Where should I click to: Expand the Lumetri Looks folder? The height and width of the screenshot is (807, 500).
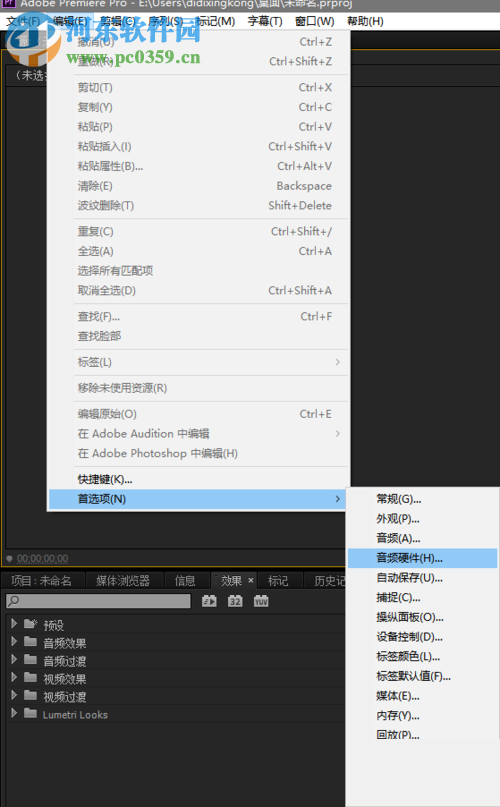click(14, 713)
